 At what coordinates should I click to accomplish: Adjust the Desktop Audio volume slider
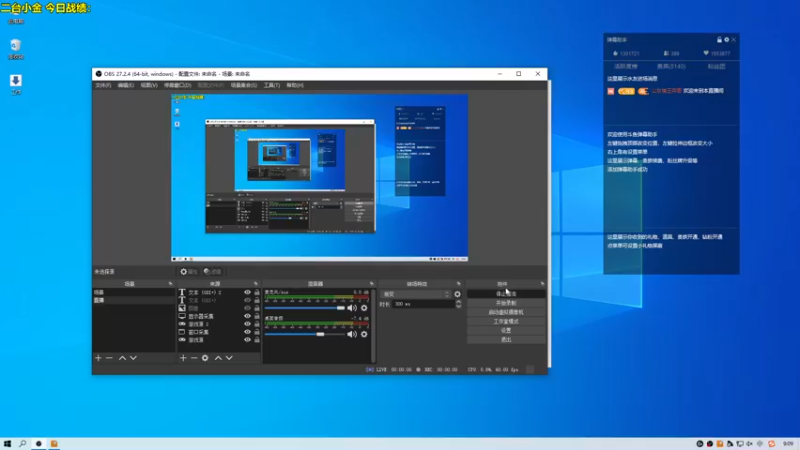coord(305,334)
